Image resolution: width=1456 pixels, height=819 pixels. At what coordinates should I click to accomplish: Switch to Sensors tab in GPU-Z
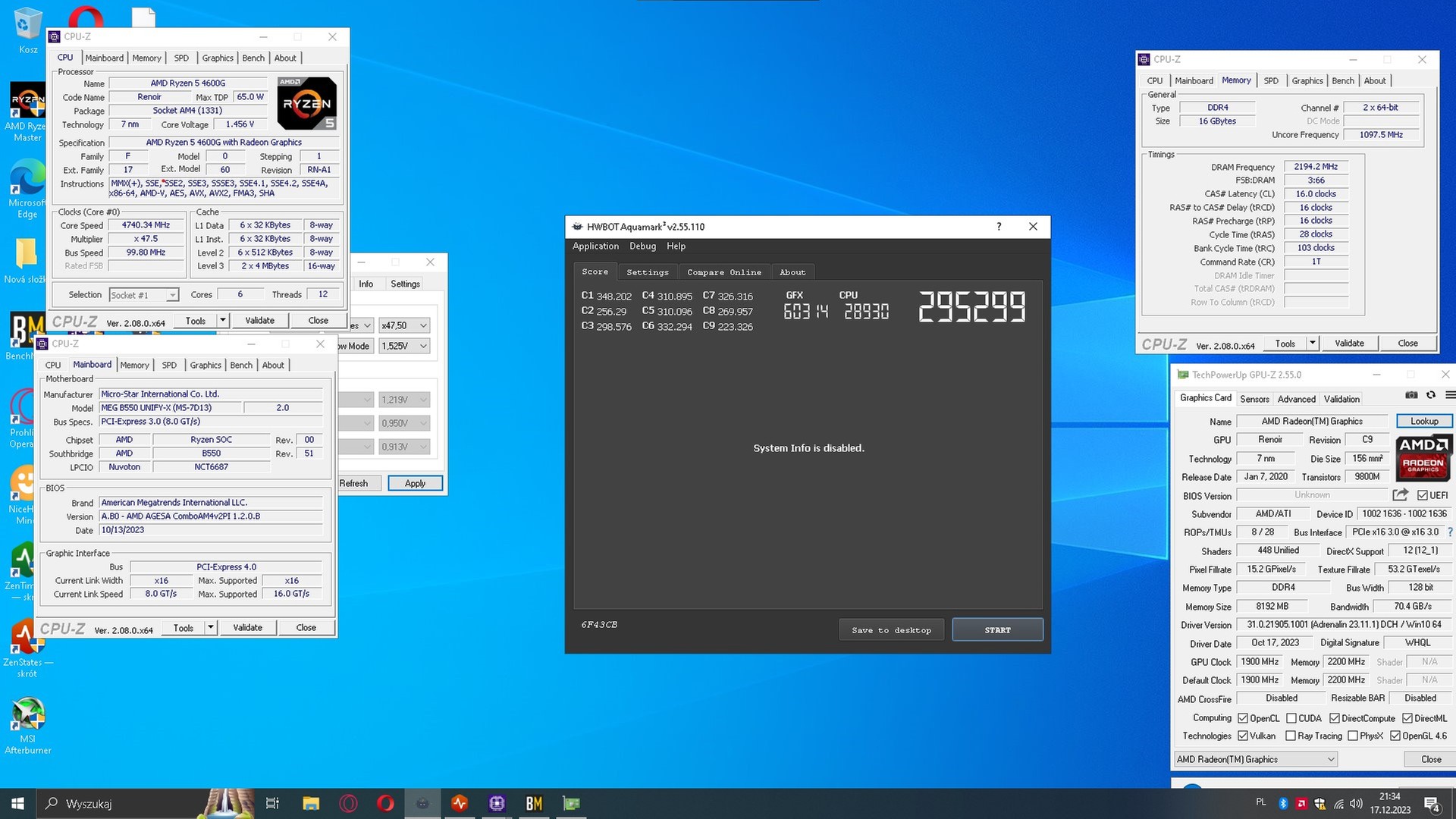1254,399
